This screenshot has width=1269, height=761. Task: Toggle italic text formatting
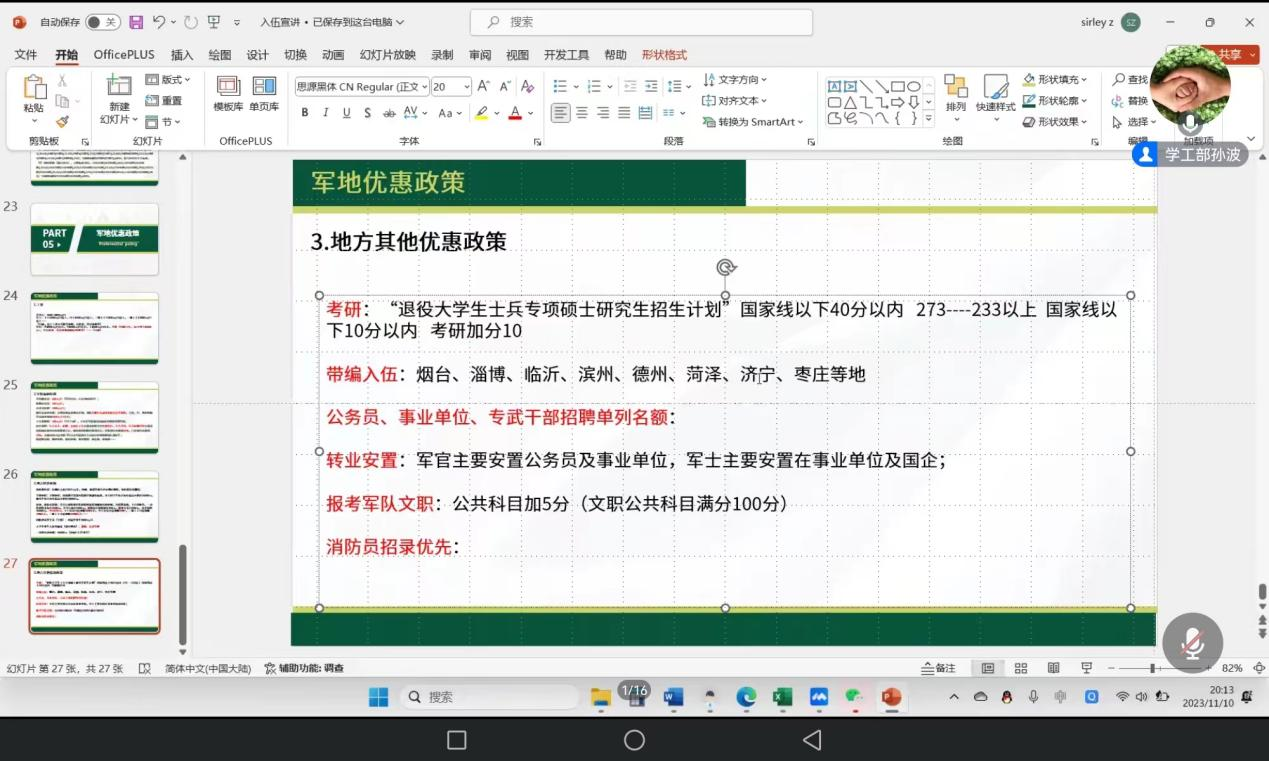tap(326, 113)
